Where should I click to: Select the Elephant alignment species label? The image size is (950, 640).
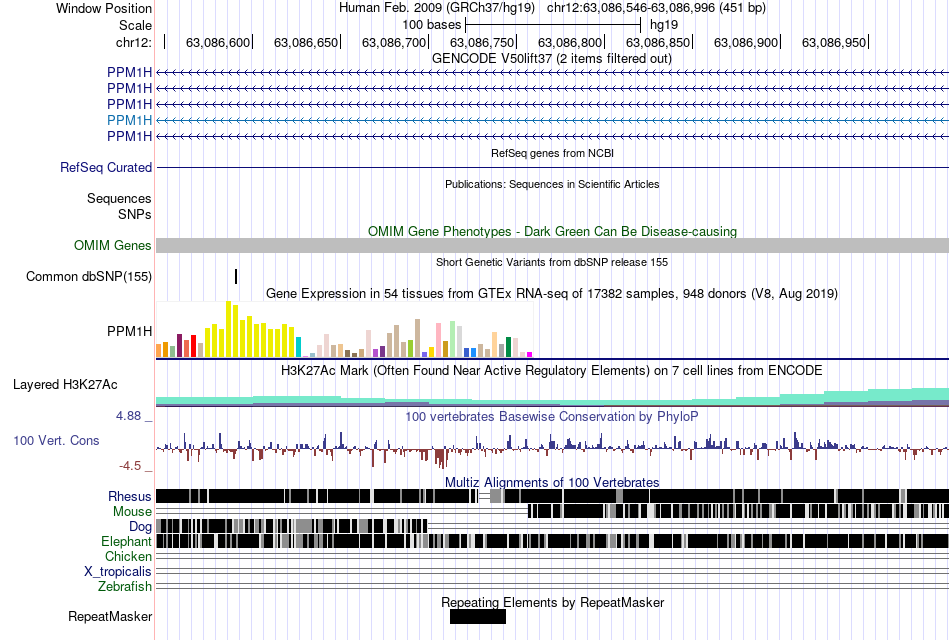tap(126, 541)
